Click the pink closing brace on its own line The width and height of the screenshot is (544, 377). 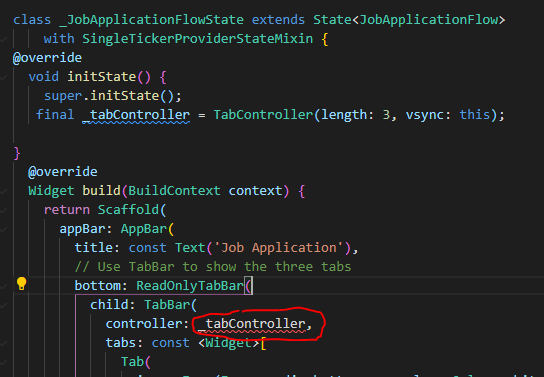(x=17, y=153)
